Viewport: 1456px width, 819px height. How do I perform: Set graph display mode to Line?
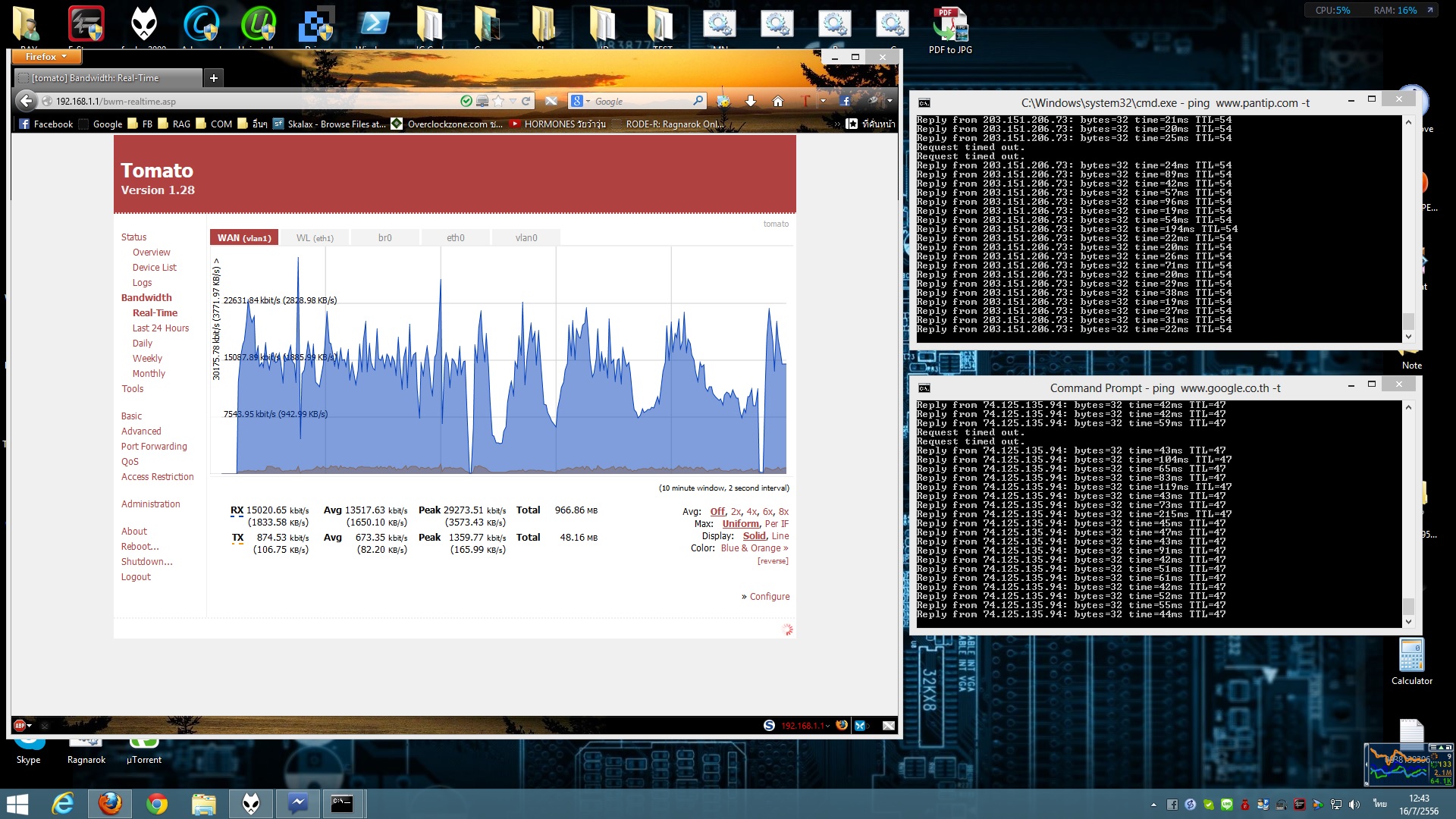[780, 536]
